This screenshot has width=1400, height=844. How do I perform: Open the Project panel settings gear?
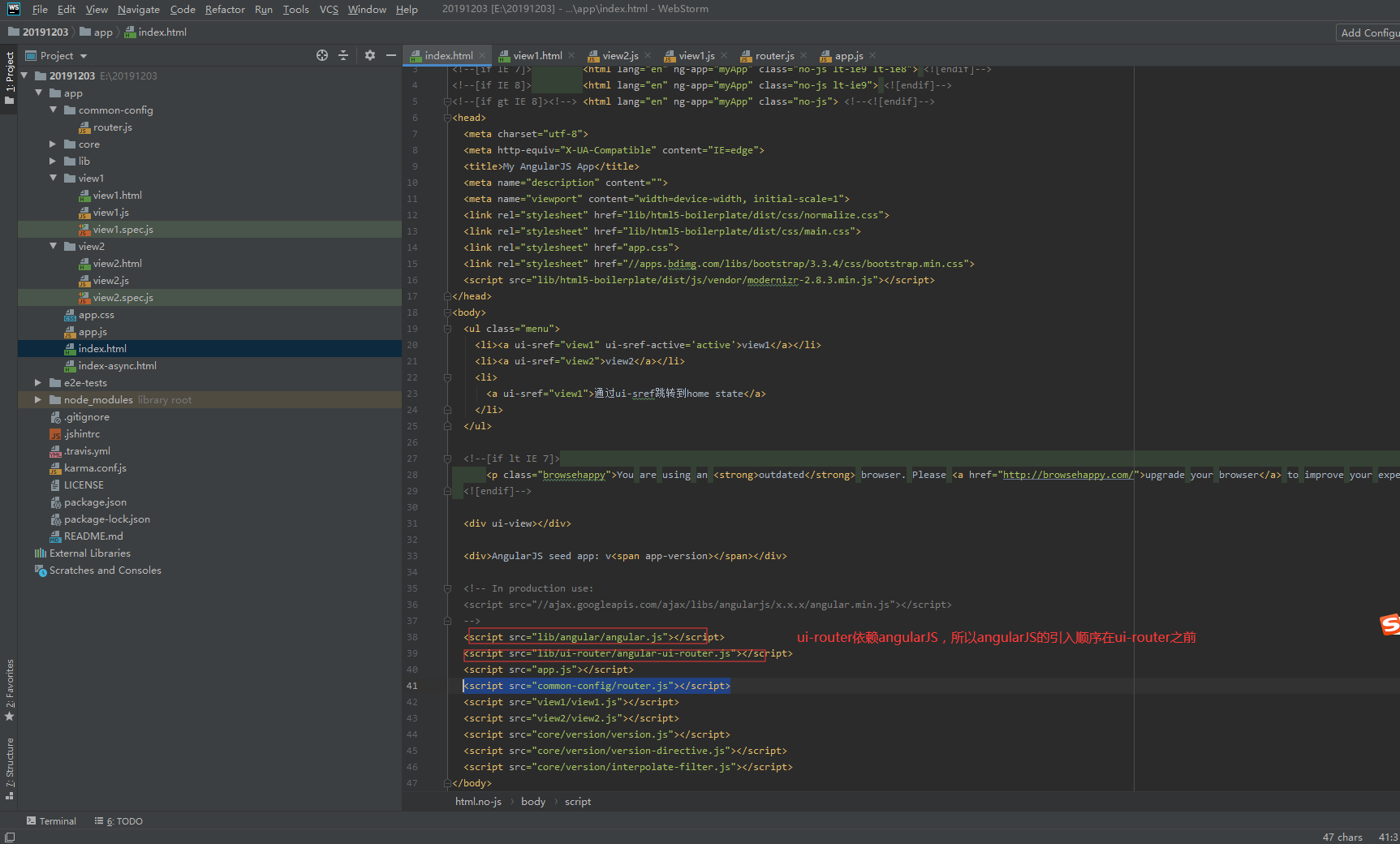click(x=370, y=55)
